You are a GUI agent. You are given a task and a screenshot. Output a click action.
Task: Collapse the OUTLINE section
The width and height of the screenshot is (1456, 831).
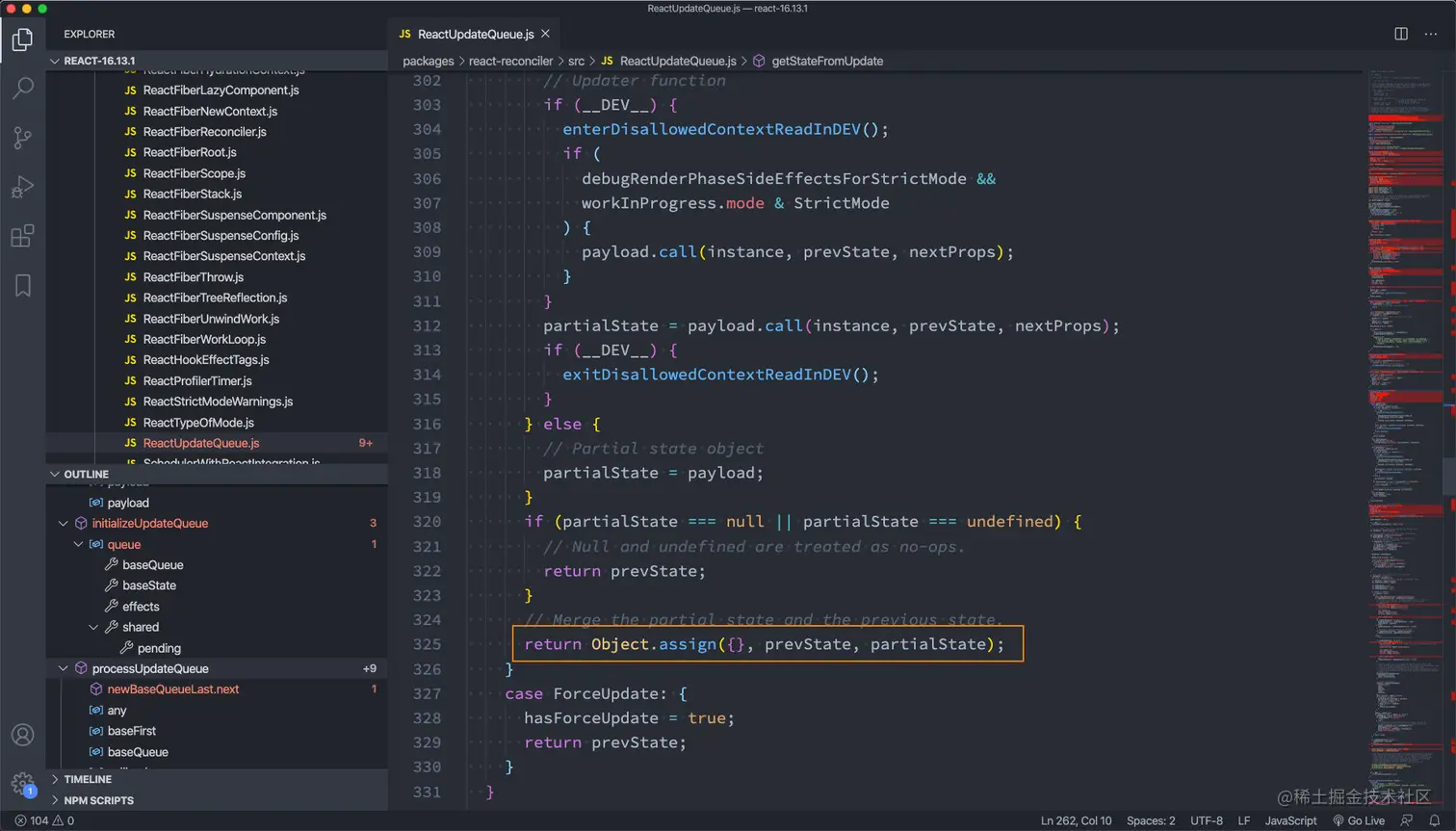point(217,474)
